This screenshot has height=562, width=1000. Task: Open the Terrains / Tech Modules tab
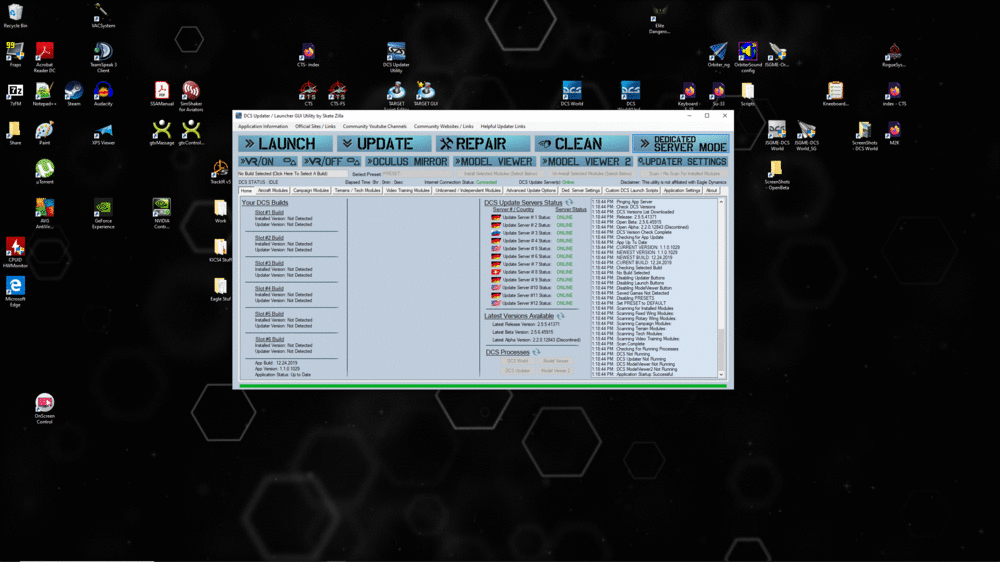357,191
